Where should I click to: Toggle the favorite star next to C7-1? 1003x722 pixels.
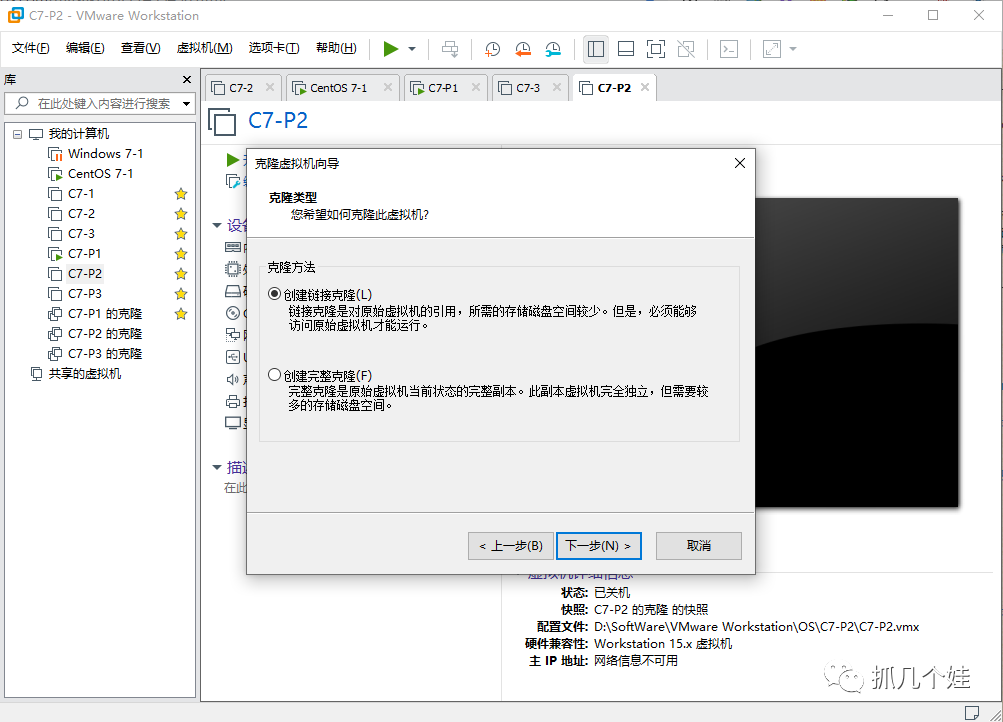[181, 194]
